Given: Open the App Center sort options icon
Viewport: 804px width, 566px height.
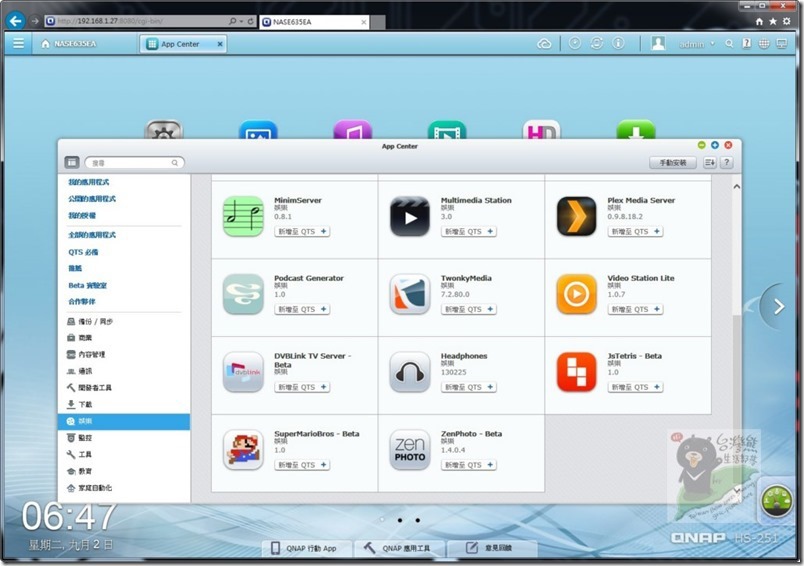Looking at the screenshot, I should (709, 163).
